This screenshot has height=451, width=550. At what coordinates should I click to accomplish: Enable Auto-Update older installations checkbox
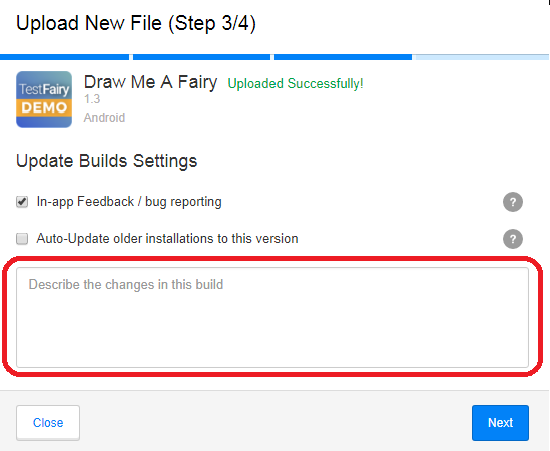(x=22, y=239)
